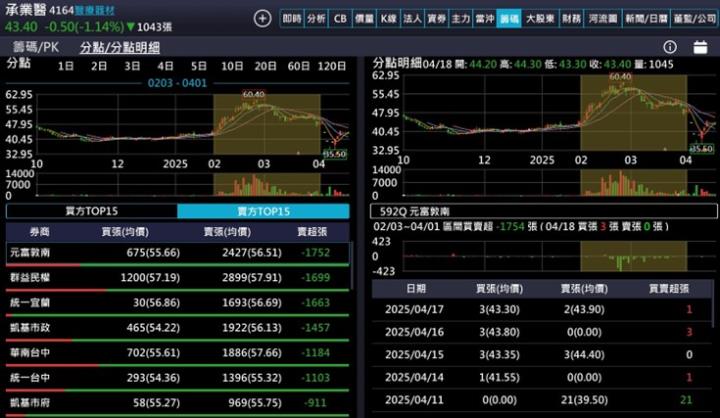Image resolution: width=720 pixels, height=418 pixels.
Task: Switch to the unselected 買方TOP15 tab
Action: coord(91,211)
